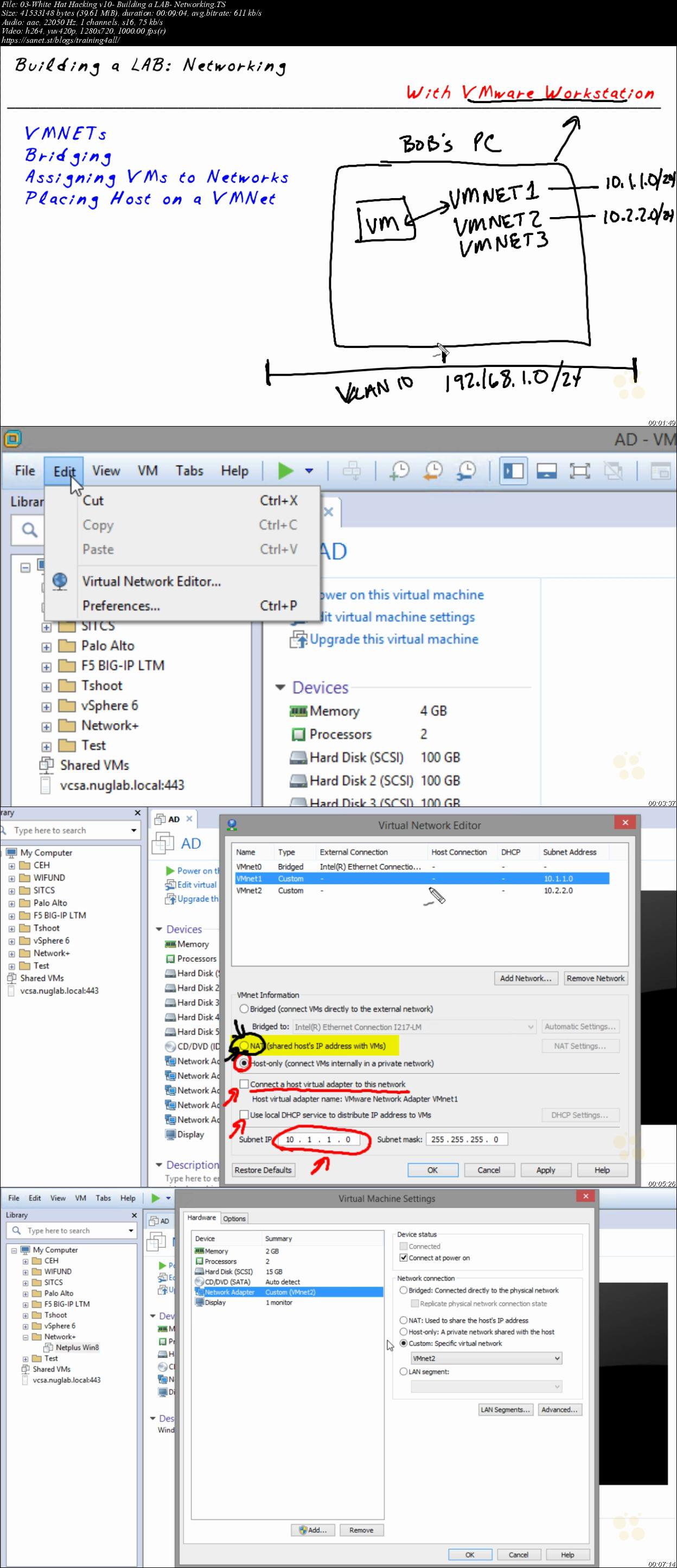Collapse Devices section above Memory 4 GB
This screenshot has height=1568, width=677.
coord(280,687)
